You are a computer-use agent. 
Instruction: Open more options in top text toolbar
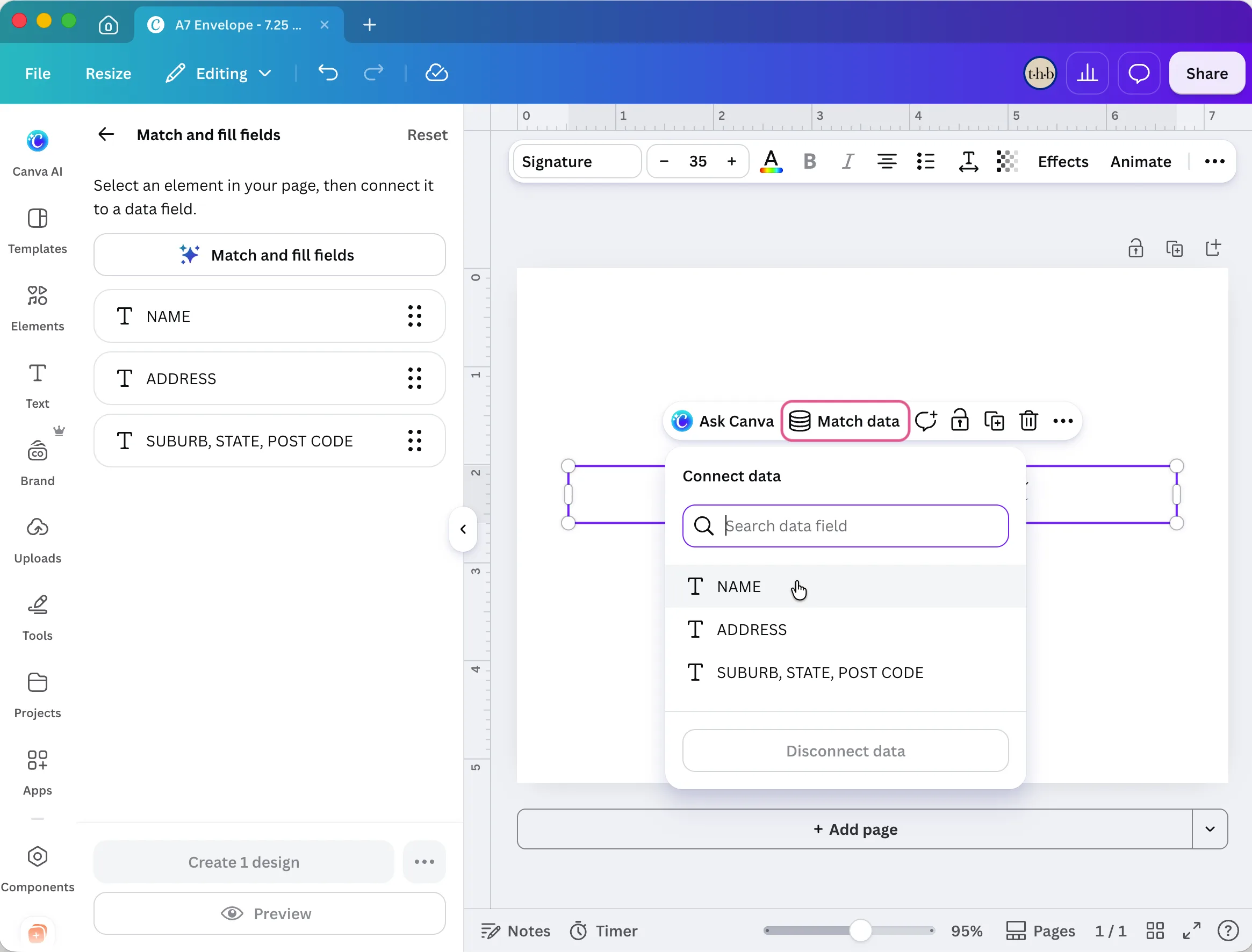click(1214, 162)
